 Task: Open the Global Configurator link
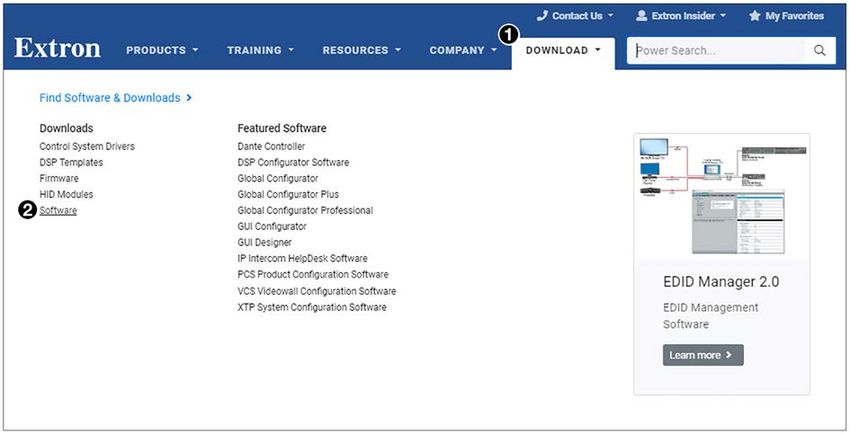click(x=278, y=178)
